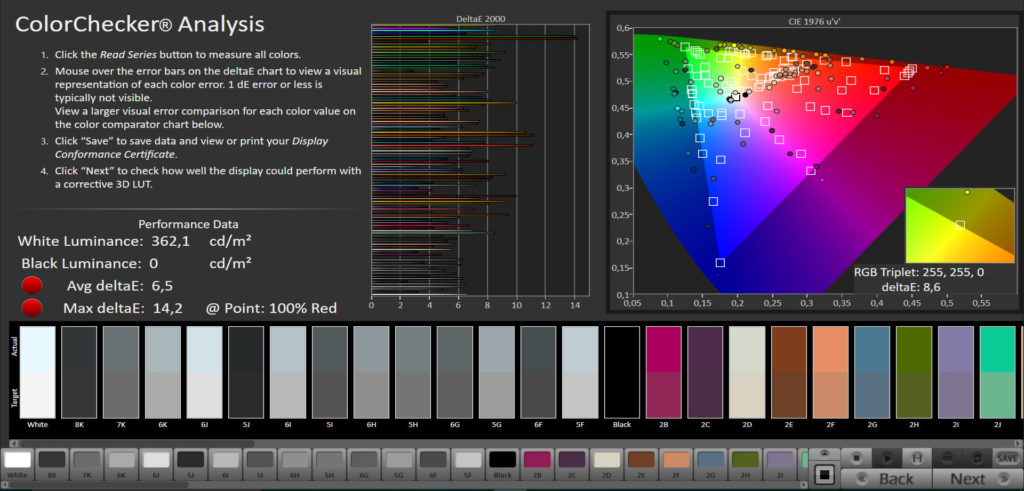
Task: Select the lavender 2I patch in selector strip
Action: pos(780,463)
